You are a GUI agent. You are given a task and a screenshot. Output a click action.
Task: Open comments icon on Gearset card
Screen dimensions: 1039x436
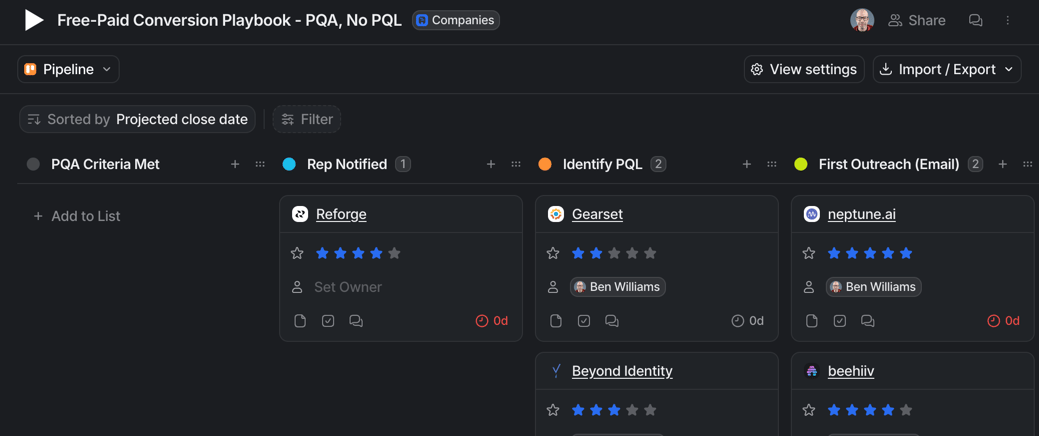[612, 321]
